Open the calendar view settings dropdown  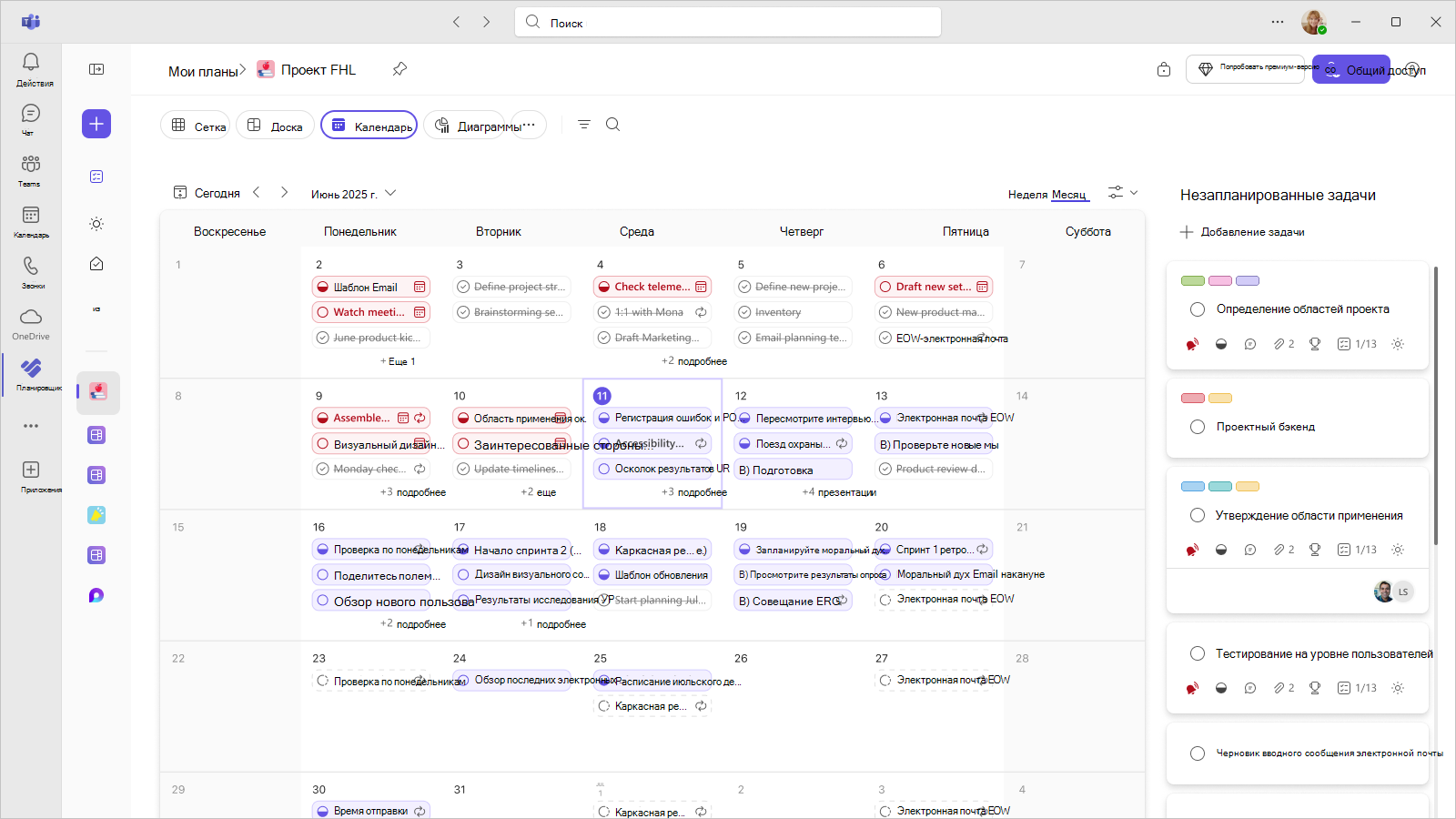[1123, 192]
